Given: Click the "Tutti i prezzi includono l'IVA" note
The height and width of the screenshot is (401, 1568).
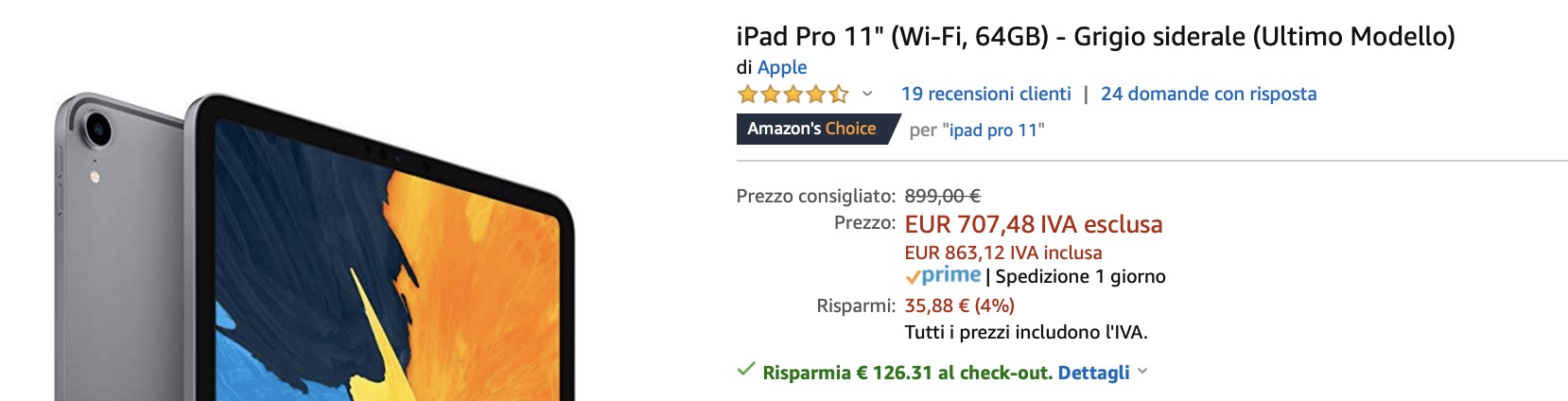Looking at the screenshot, I should click(x=1025, y=332).
